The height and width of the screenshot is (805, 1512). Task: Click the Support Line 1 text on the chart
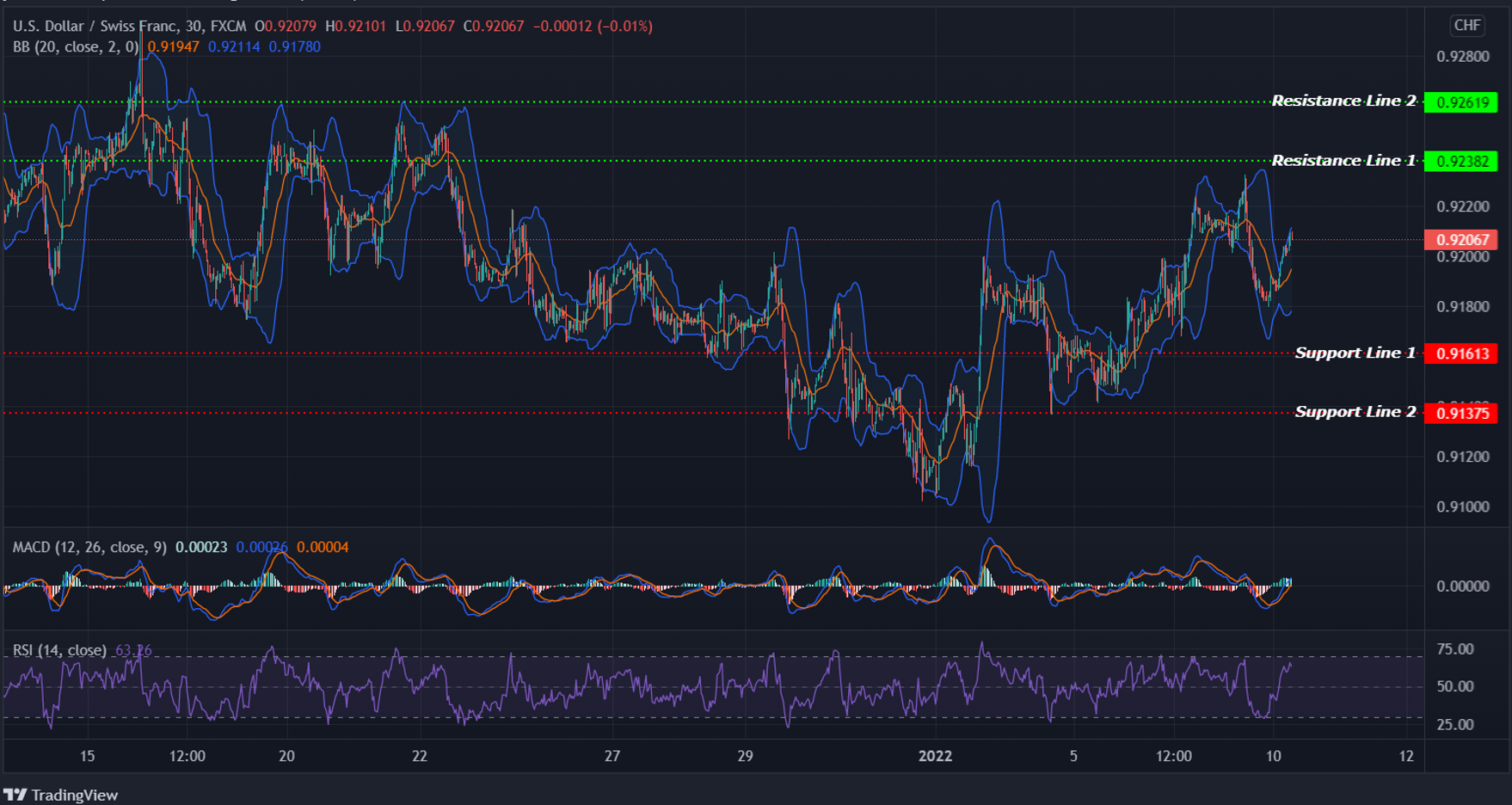[x=1354, y=353]
